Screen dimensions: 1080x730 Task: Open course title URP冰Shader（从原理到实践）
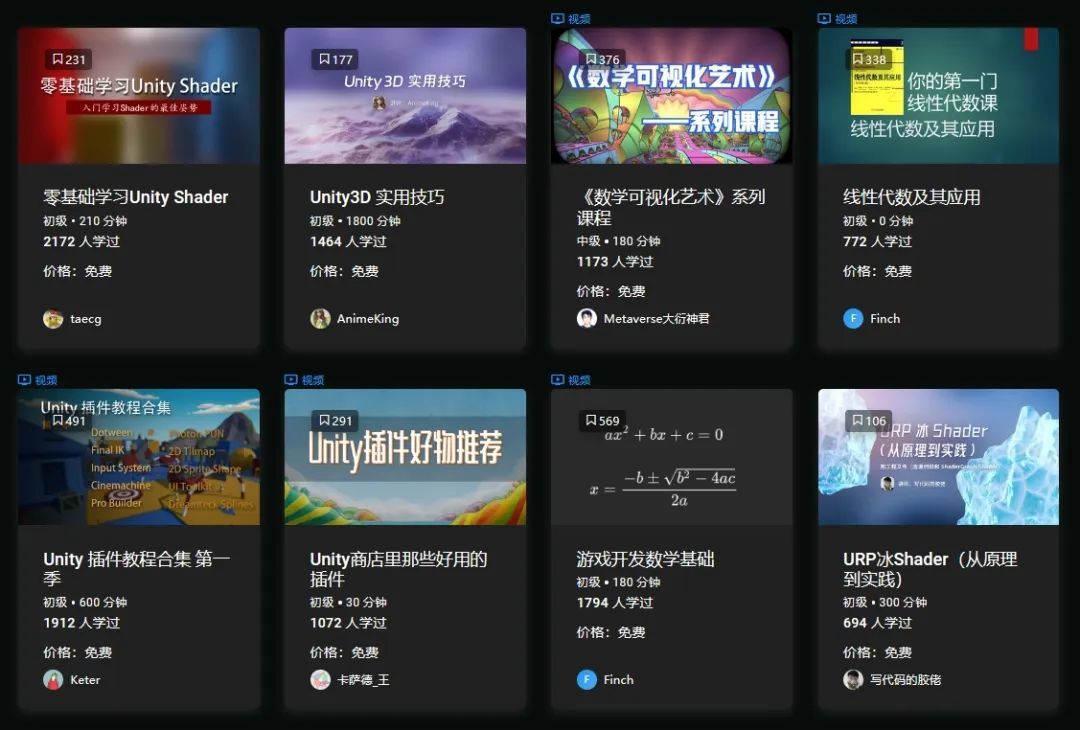click(x=930, y=569)
